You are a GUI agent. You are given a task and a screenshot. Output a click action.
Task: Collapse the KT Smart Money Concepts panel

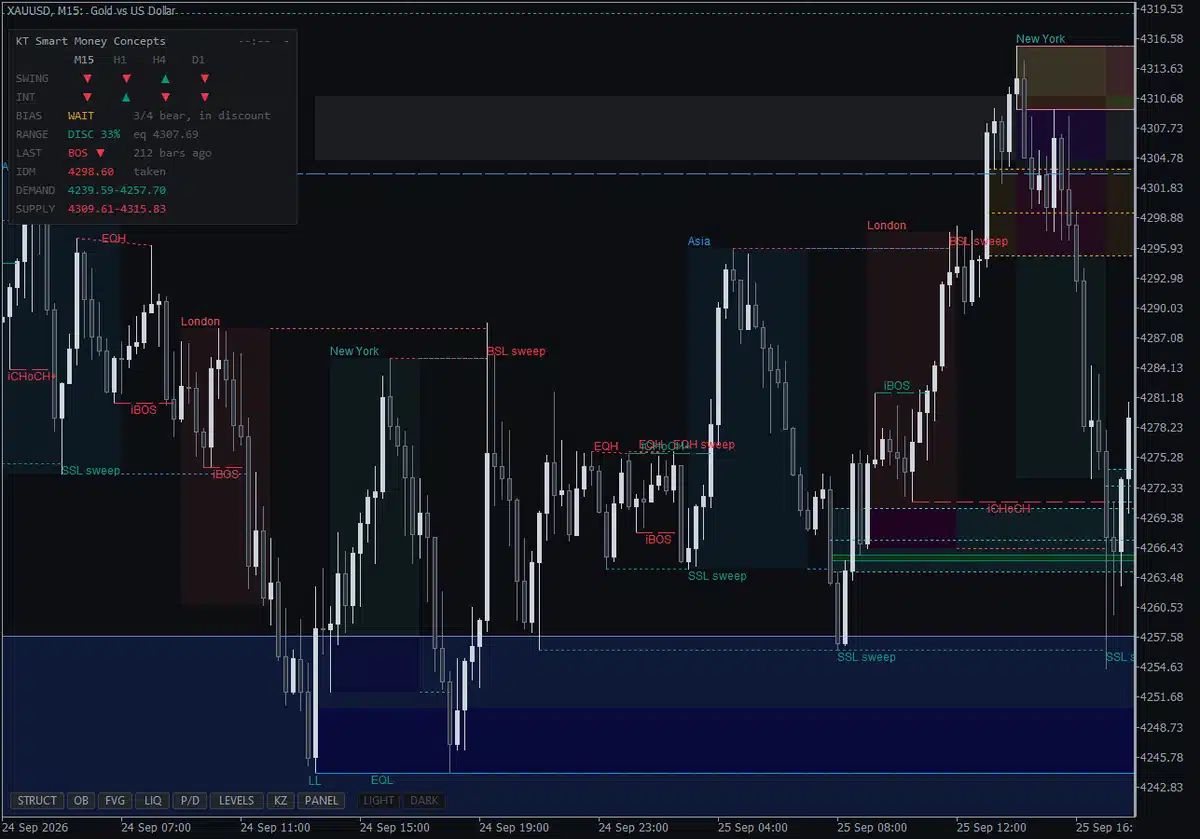[287, 41]
